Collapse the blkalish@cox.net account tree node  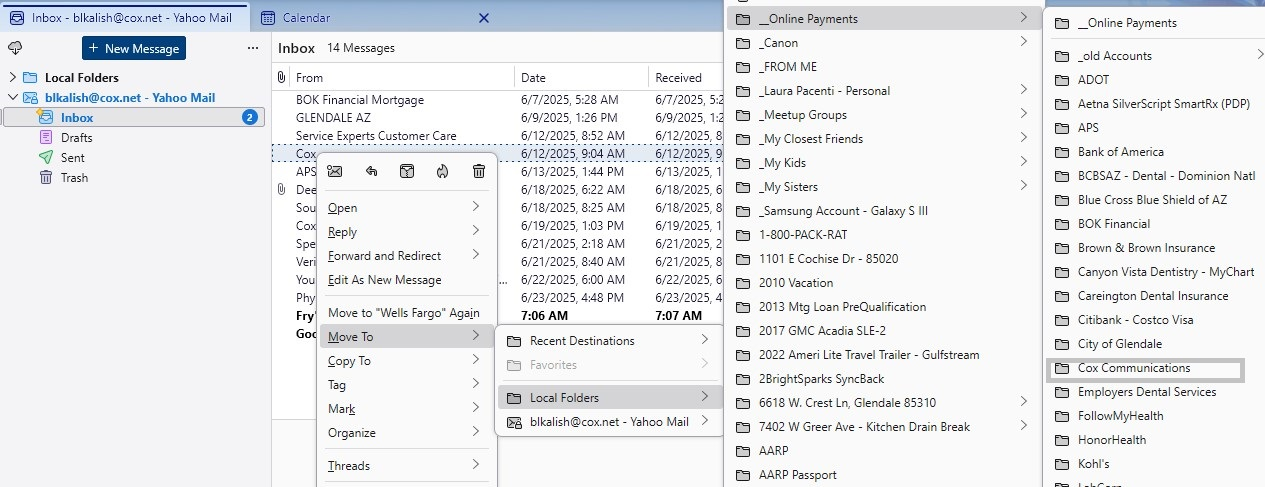click(x=12, y=98)
